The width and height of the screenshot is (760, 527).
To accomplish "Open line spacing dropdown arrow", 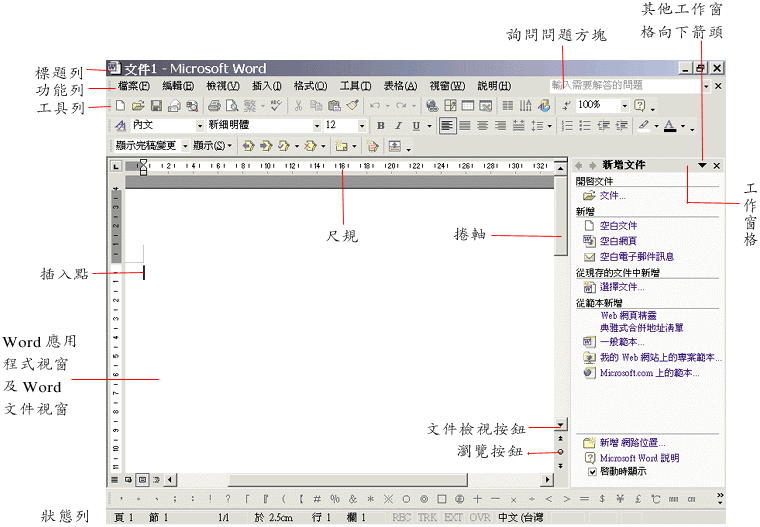I will pyautogui.click(x=550, y=126).
